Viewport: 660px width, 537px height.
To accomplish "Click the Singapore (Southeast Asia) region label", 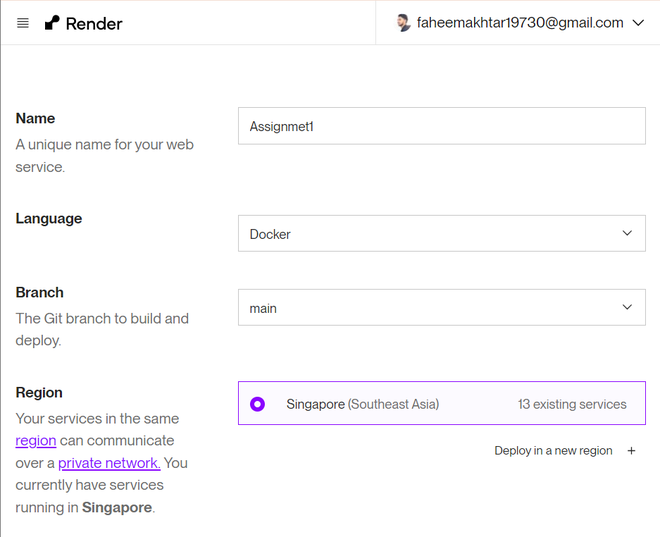I will [362, 404].
